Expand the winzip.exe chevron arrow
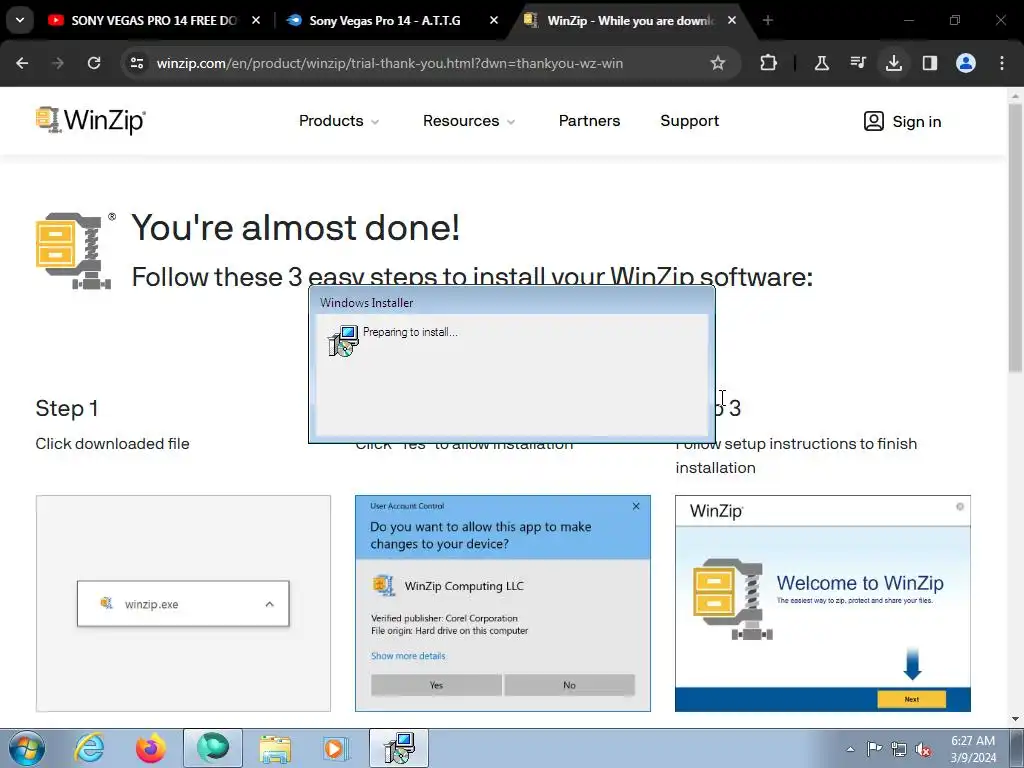 point(270,604)
